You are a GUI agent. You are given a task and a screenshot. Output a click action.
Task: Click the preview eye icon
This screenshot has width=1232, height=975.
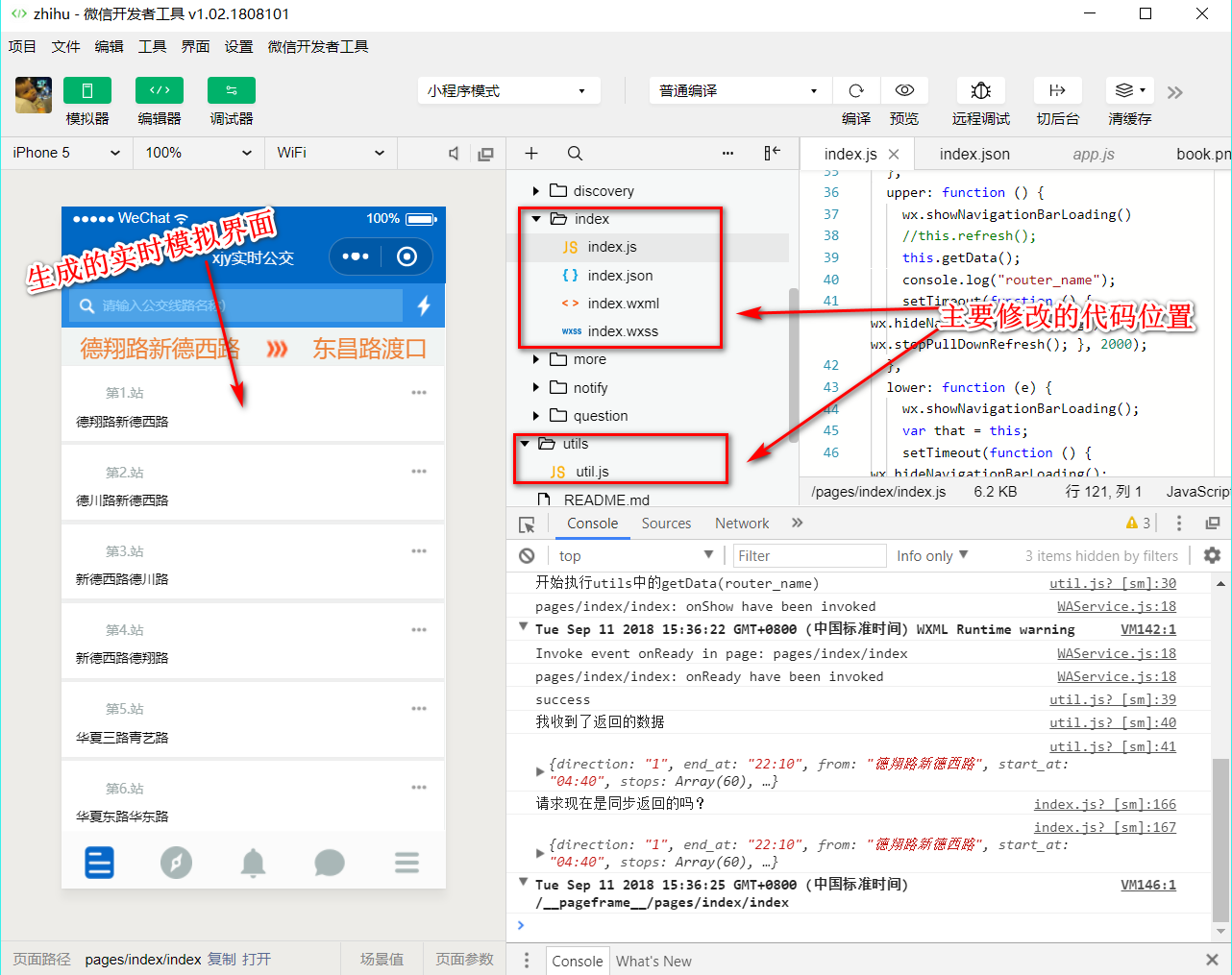click(x=904, y=90)
